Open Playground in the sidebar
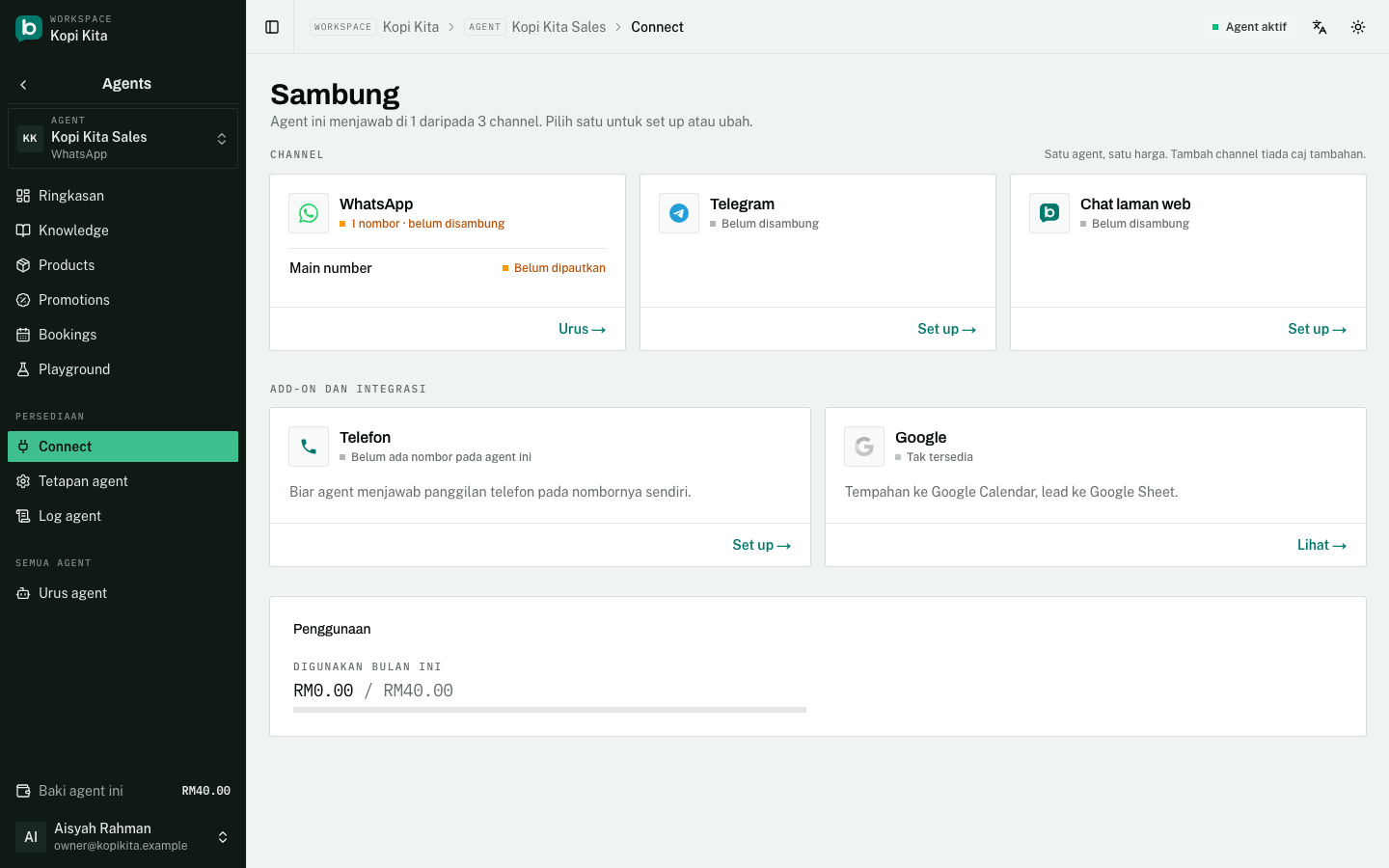 123,369
